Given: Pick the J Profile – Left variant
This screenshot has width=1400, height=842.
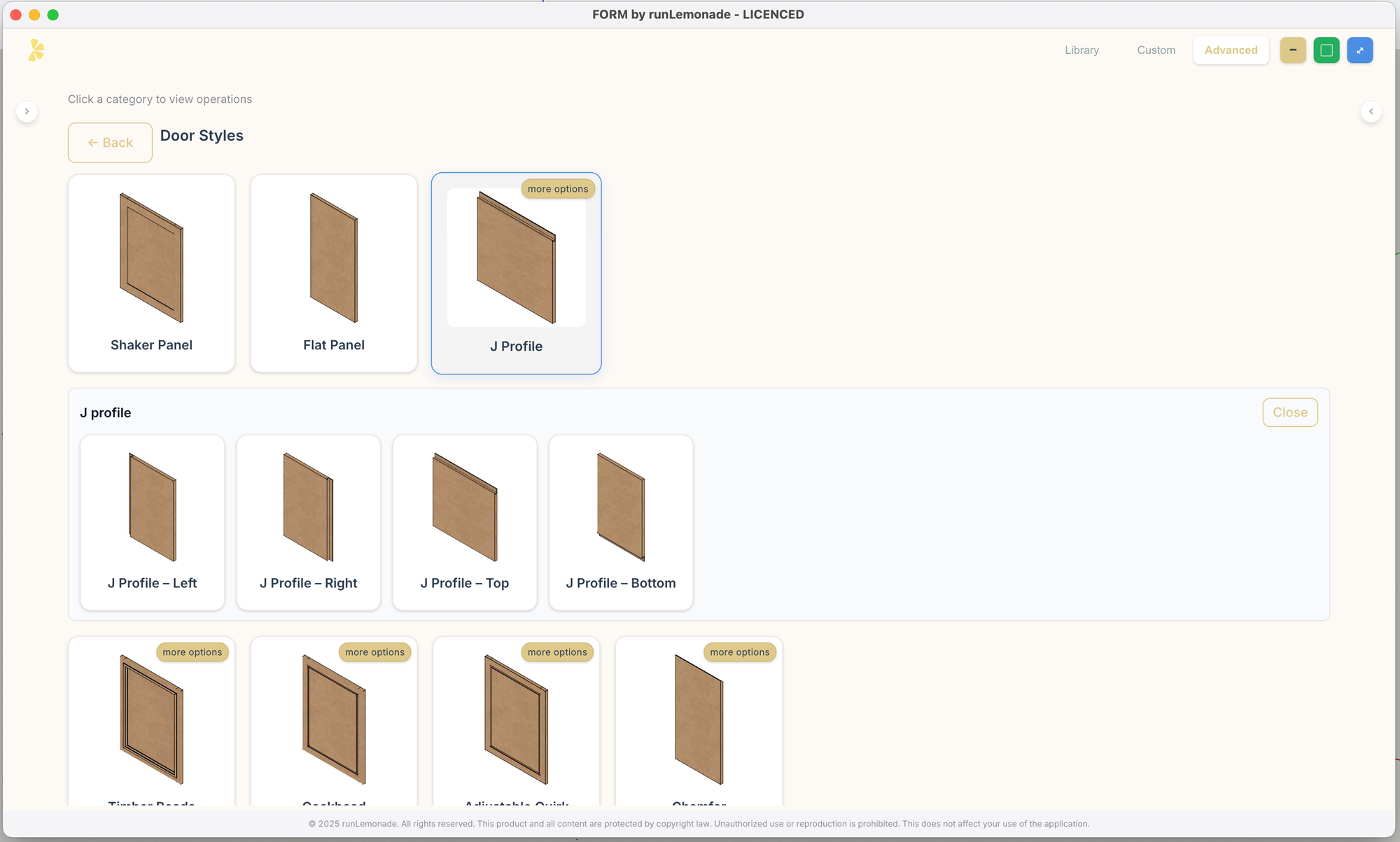Looking at the screenshot, I should tap(152, 522).
